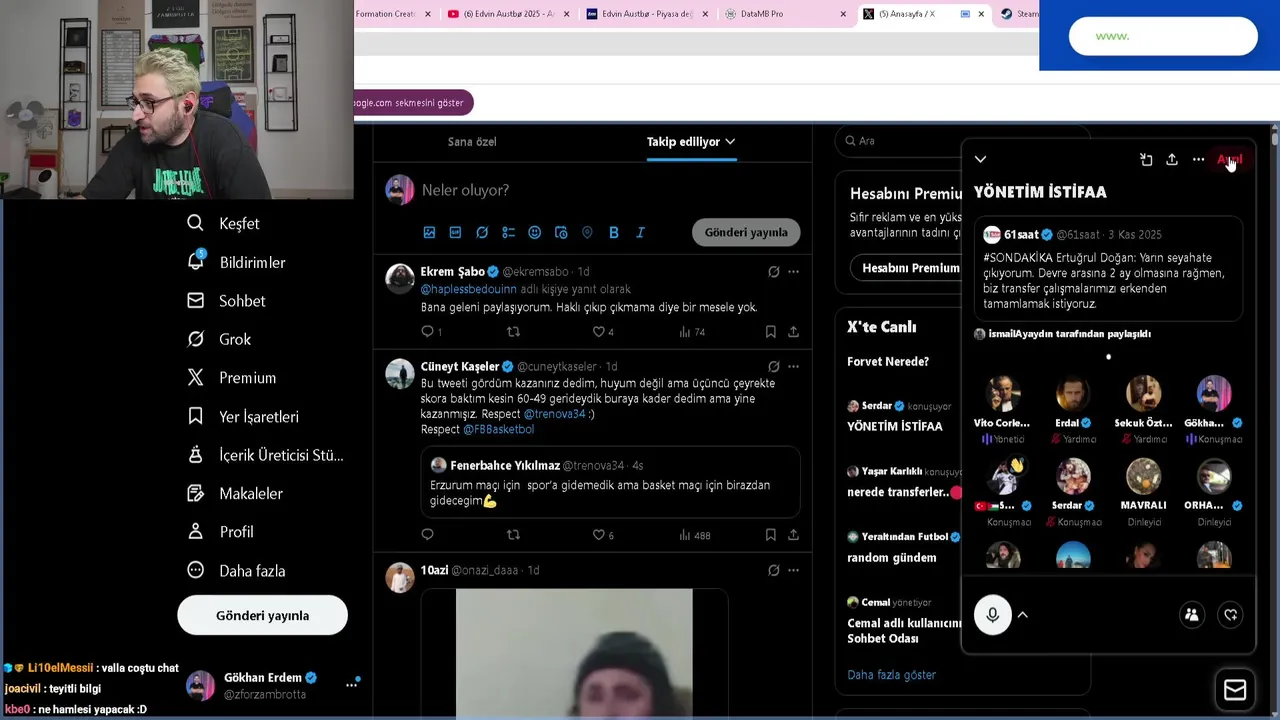1280x720 pixels.
Task: Open @haplessbedouinn mention link
Action: point(468,289)
